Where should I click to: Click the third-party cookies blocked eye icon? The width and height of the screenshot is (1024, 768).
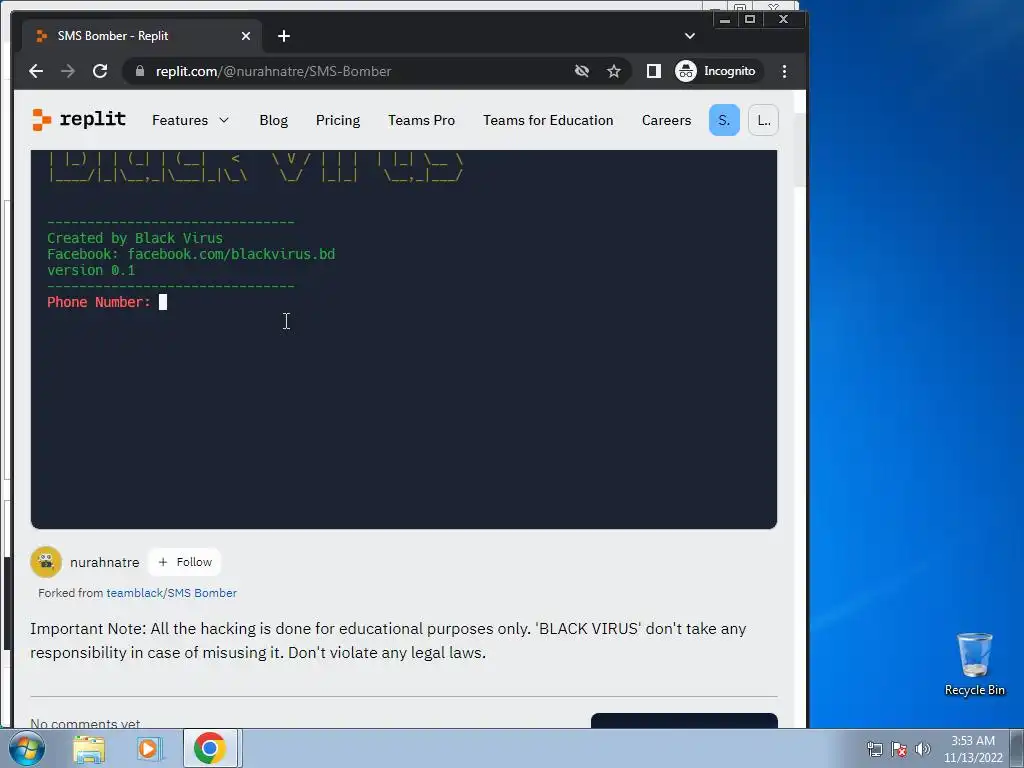point(582,71)
